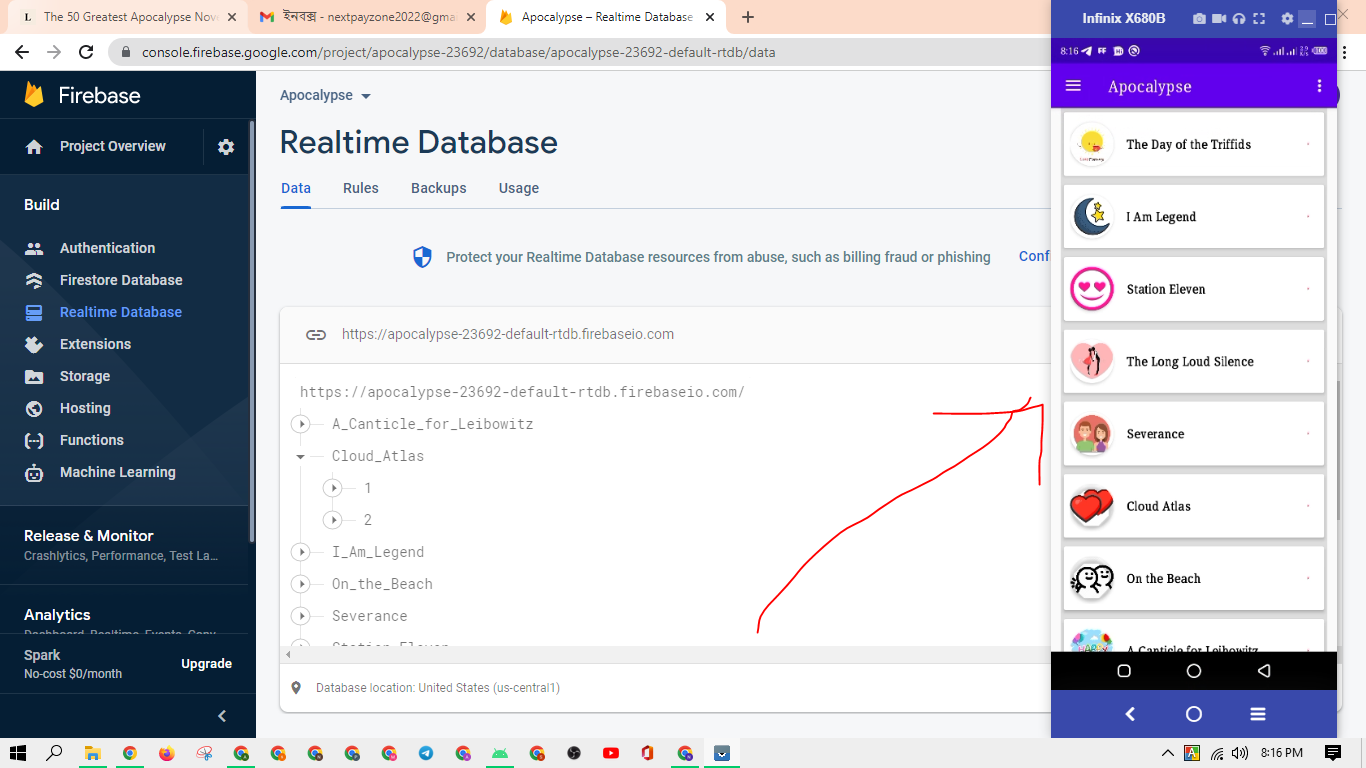Collapse the Cloud_Atlas node

click(300, 456)
